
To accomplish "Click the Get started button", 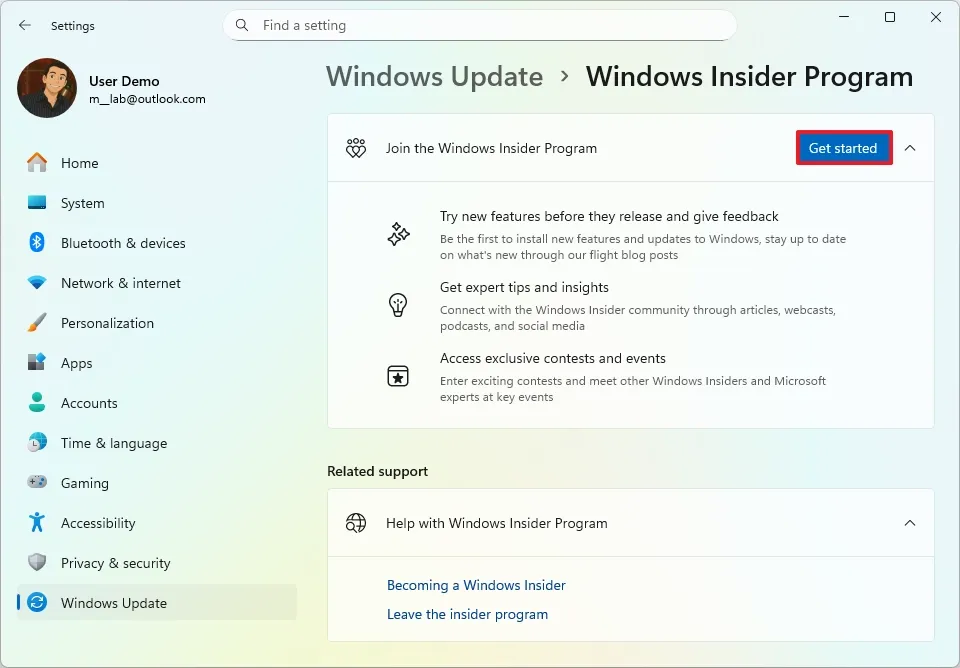I will coord(843,147).
